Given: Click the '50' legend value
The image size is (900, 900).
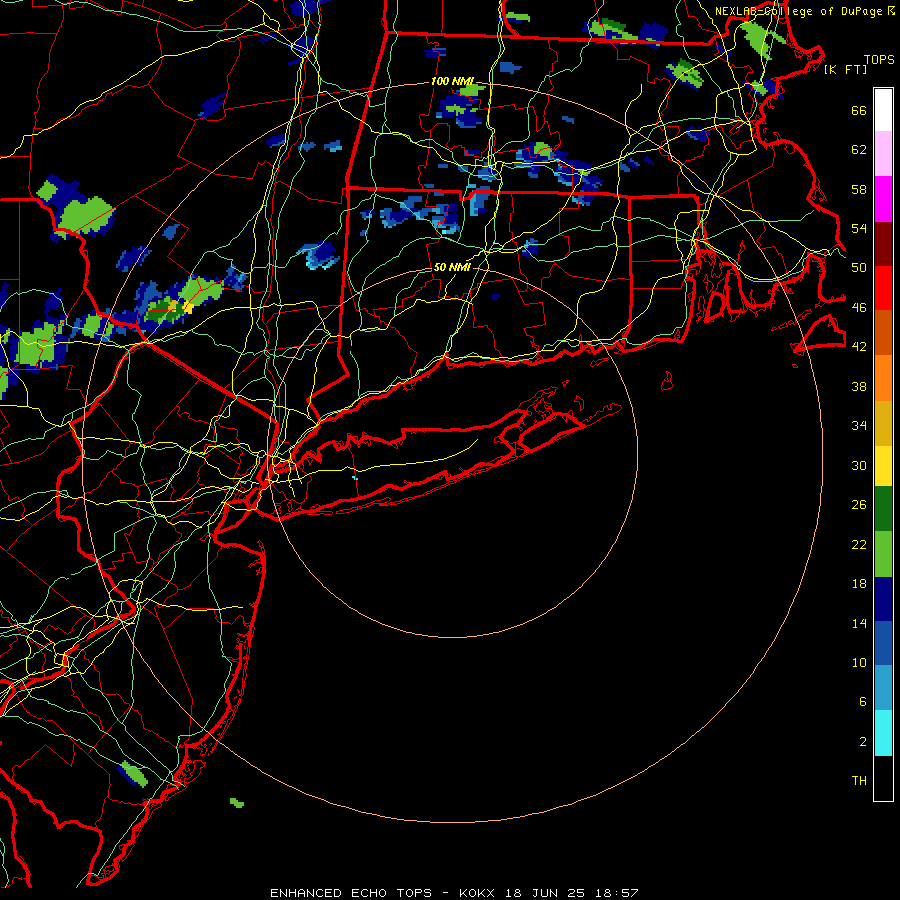Looking at the screenshot, I should point(859,268).
